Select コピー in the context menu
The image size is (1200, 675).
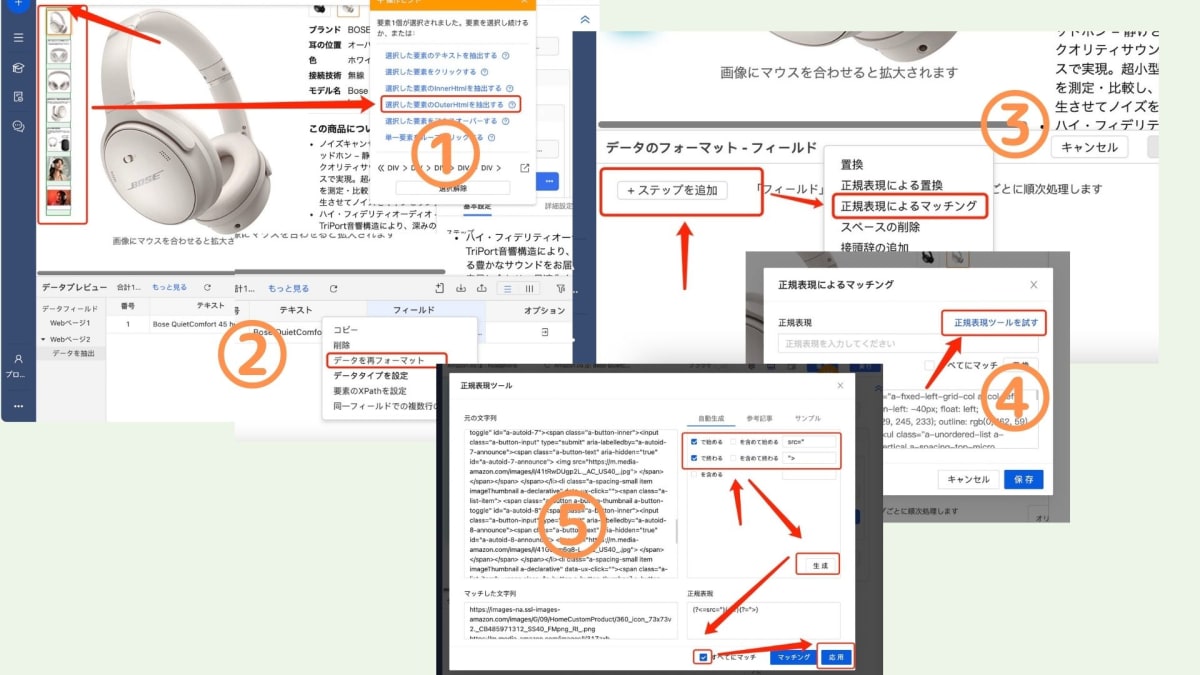(346, 329)
